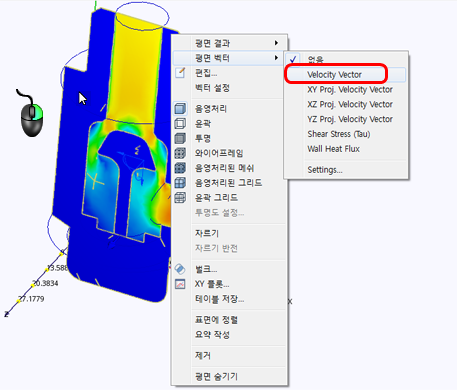Image resolution: width=457 pixels, height=390 pixels.
Task: Select 음영처리된 그리드 display mode
Action: point(229,183)
